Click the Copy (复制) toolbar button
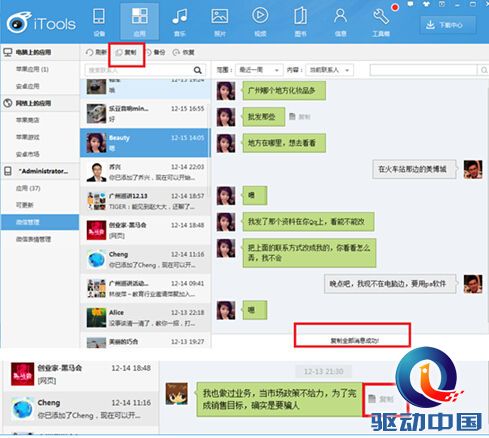This screenshot has height=438, width=489. coord(126,52)
